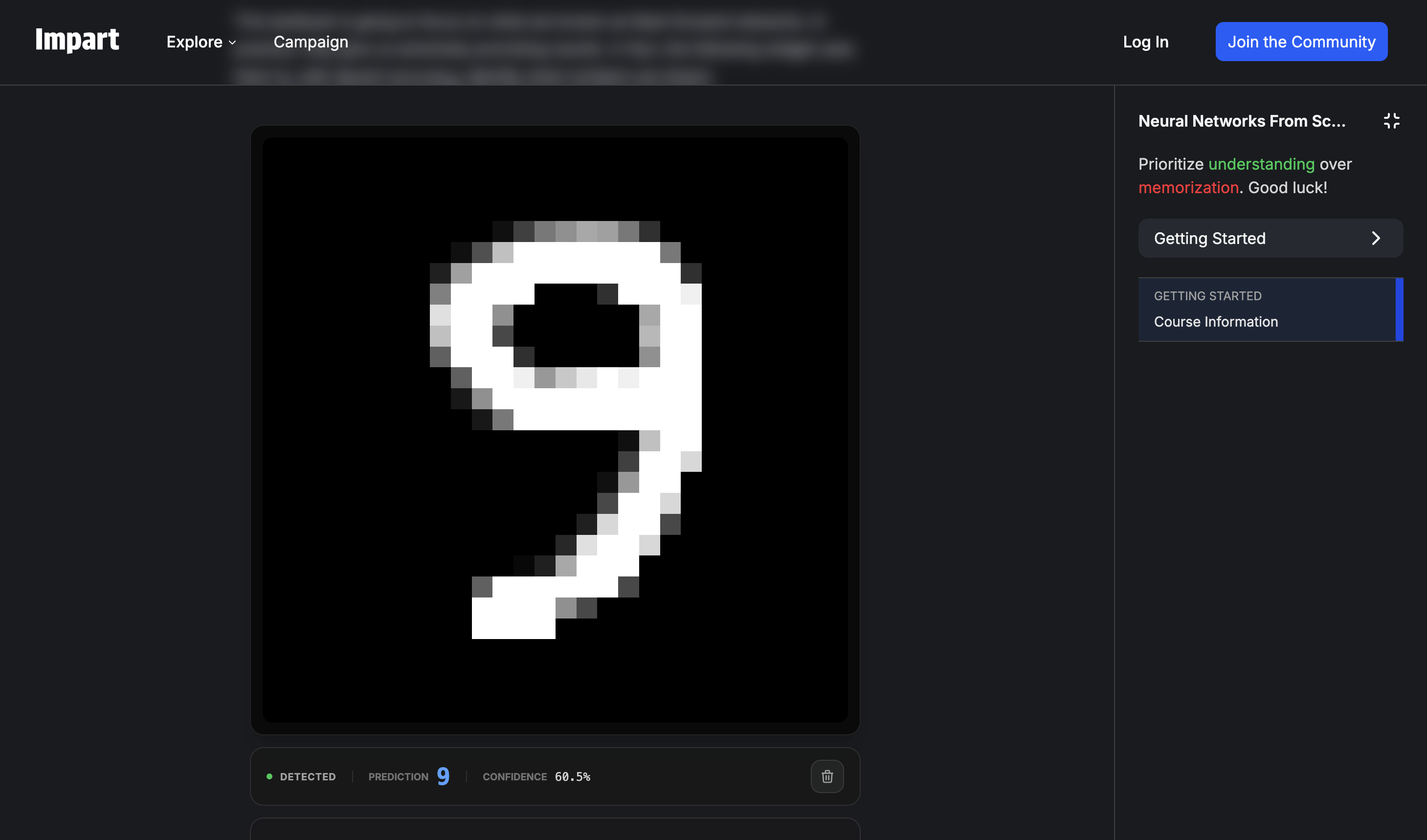Switch to Course Information in the sidebar

coord(1216,321)
